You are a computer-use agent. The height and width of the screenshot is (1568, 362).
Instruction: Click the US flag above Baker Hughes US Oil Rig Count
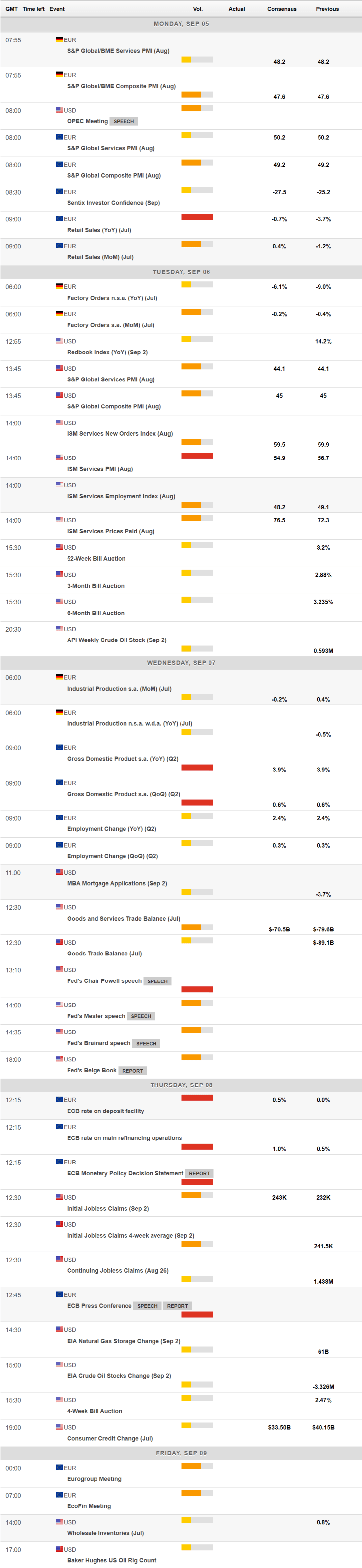(59, 1549)
